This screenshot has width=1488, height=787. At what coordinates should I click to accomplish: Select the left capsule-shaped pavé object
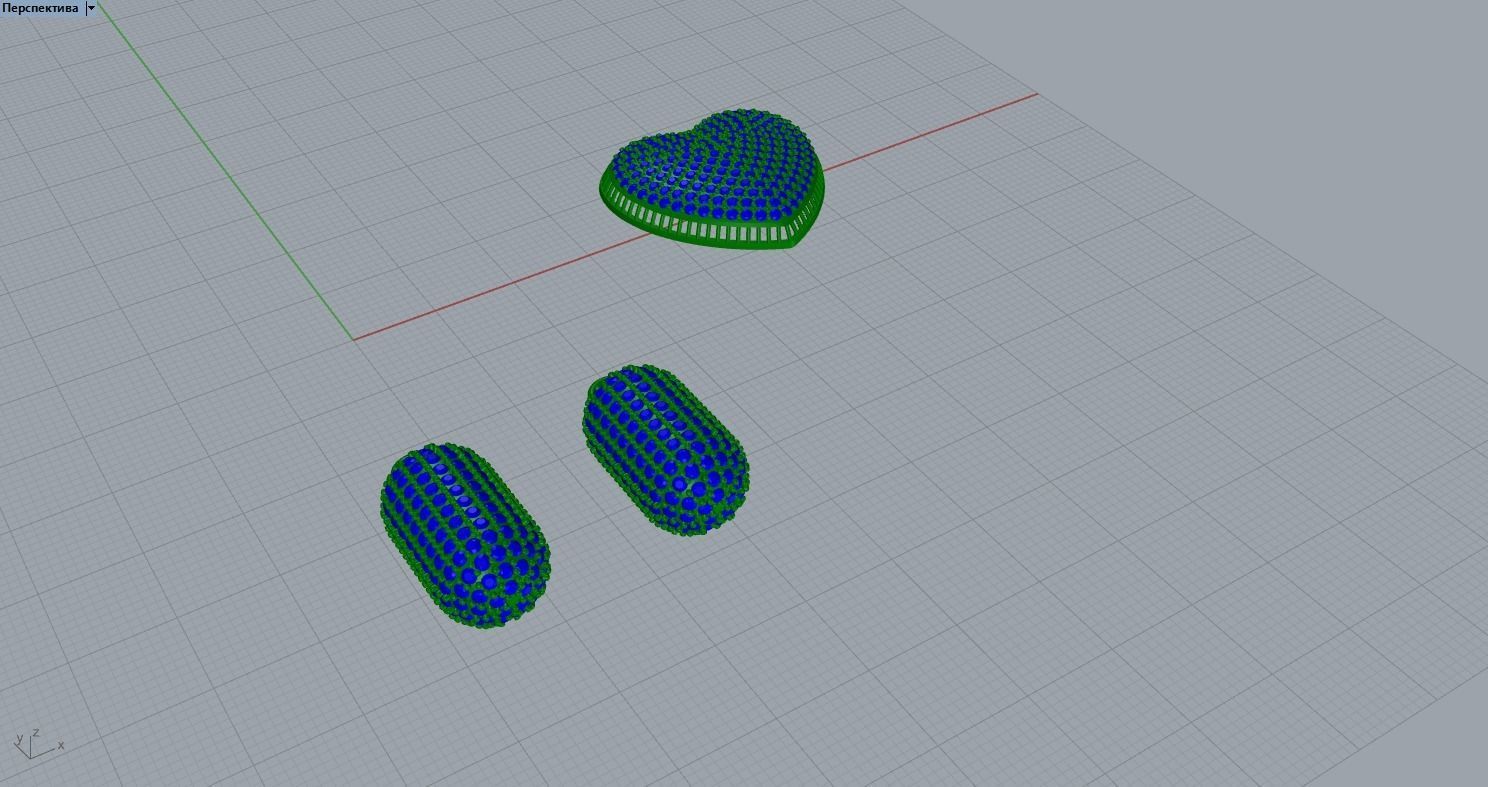(x=465, y=536)
